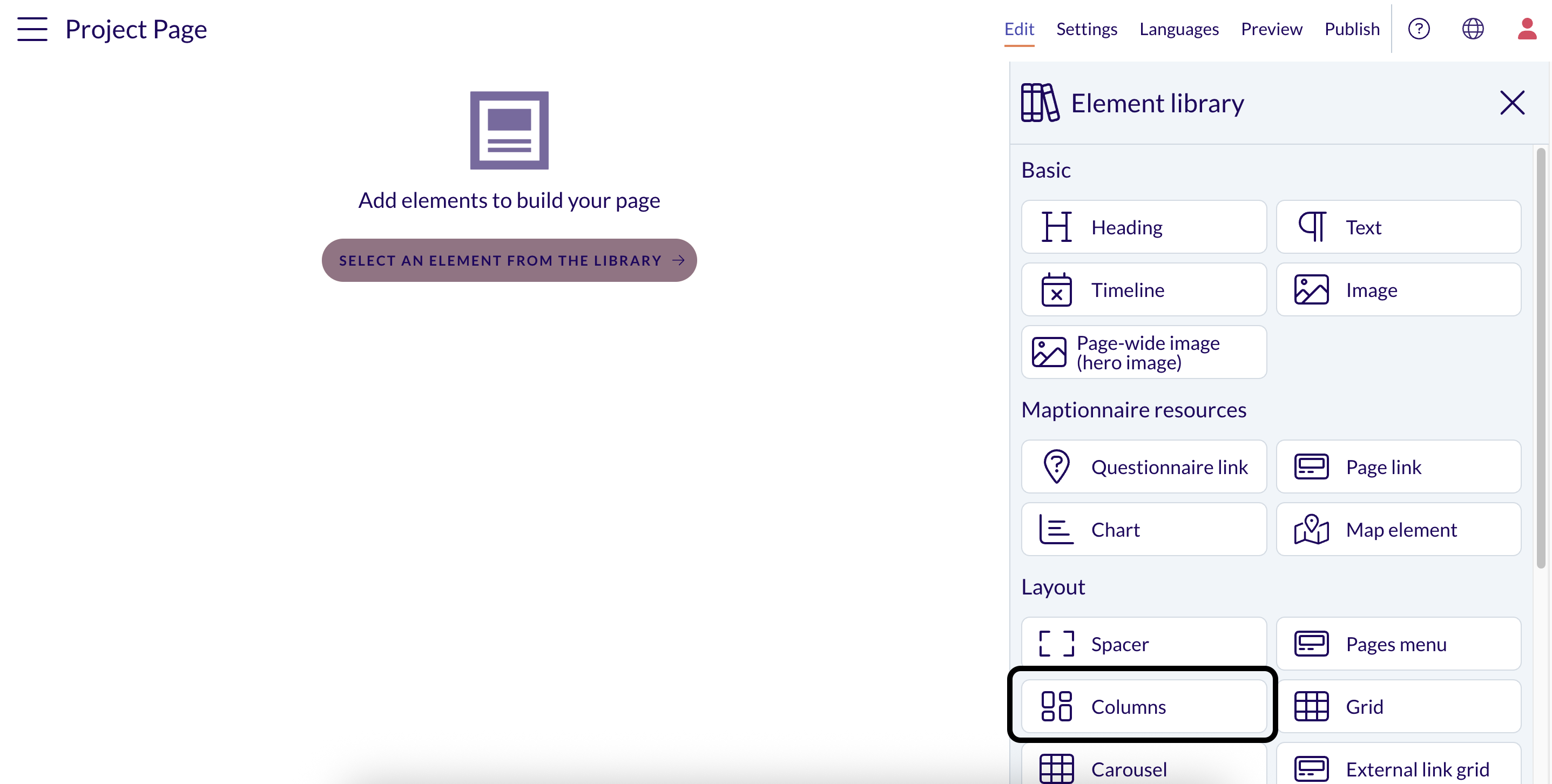Viewport: 1552px width, 784px height.
Task: Click the Layout section heading
Action: [x=1052, y=587]
